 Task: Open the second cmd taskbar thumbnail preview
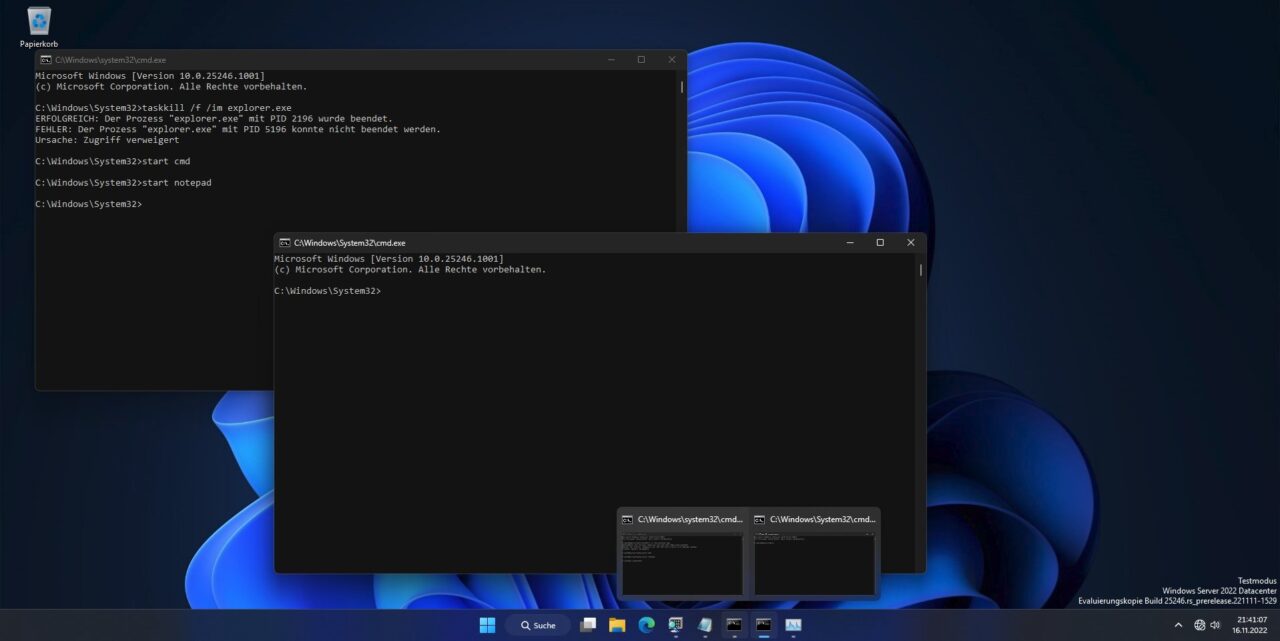tap(814, 555)
